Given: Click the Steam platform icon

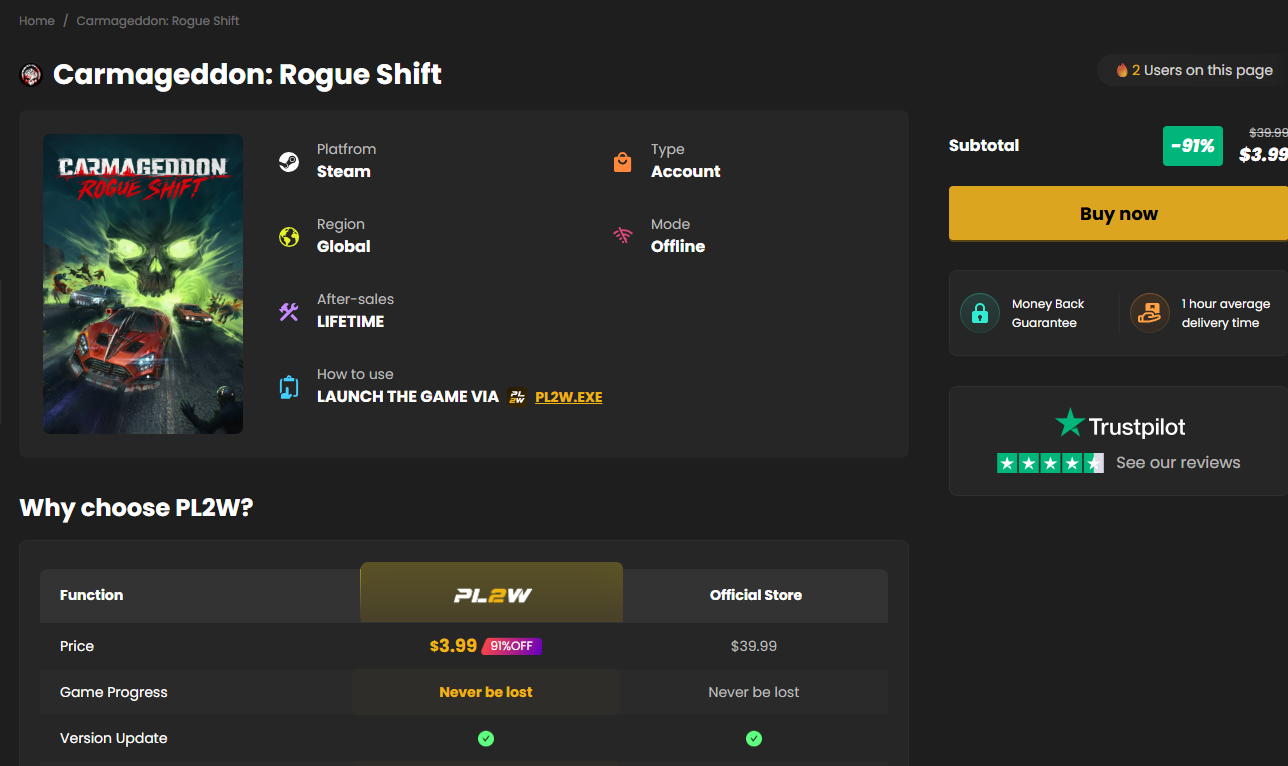Looking at the screenshot, I should click(x=289, y=162).
